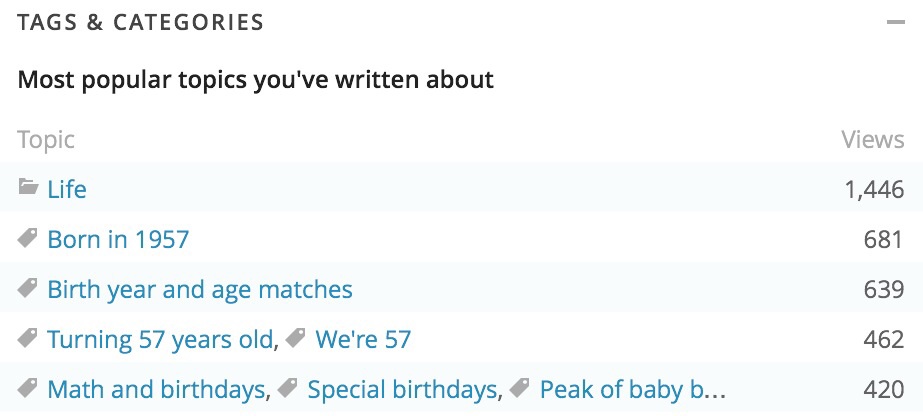The image size is (923, 416).
Task: Open Birth year and age matches tag
Action: pyautogui.click(x=200, y=290)
